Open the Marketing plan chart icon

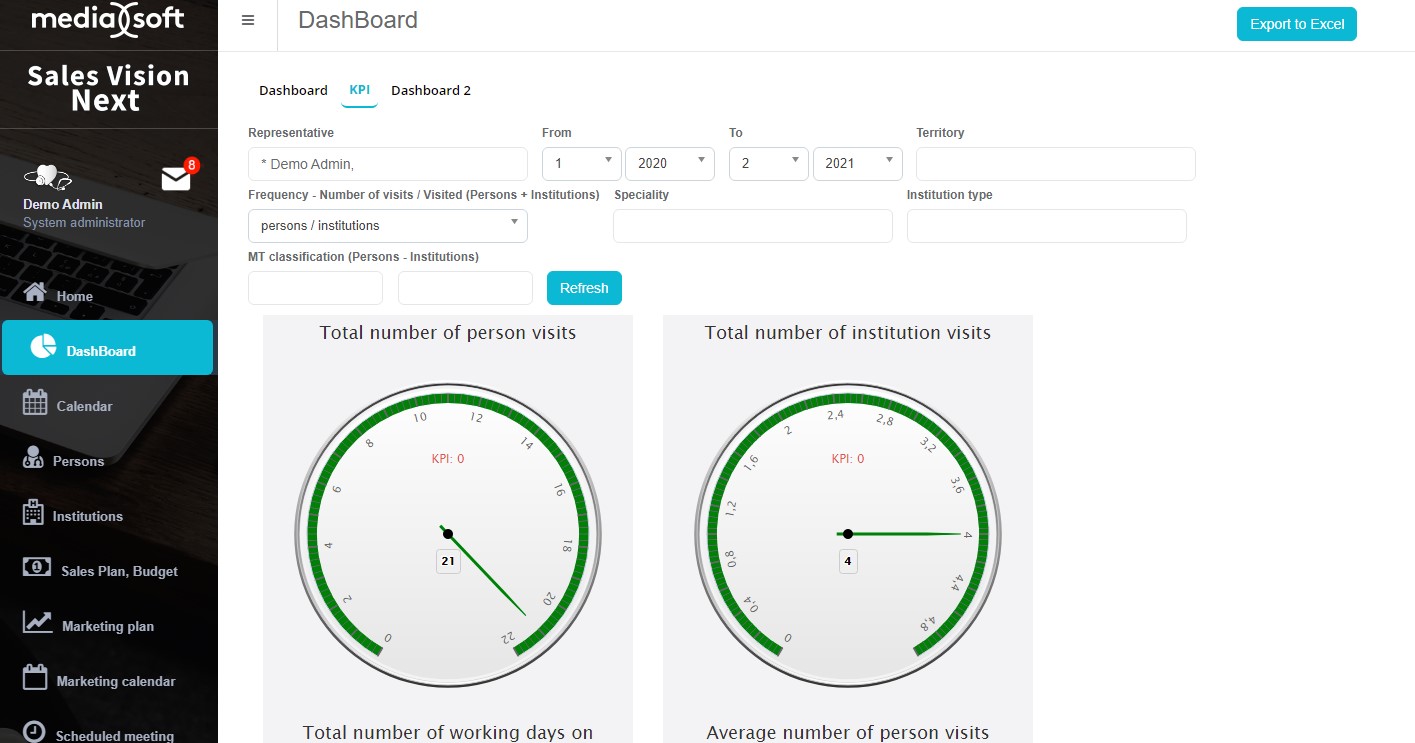38,622
